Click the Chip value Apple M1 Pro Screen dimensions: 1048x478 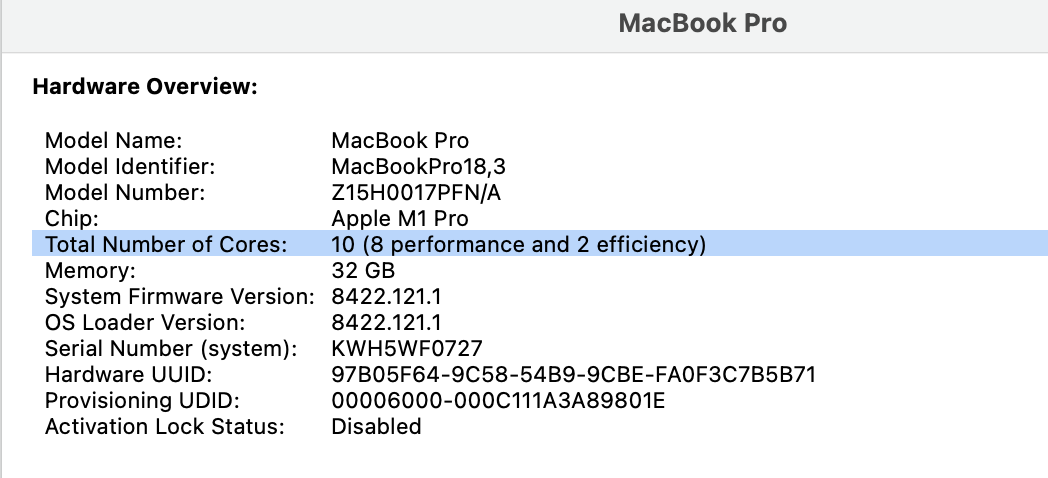pyautogui.click(x=400, y=219)
